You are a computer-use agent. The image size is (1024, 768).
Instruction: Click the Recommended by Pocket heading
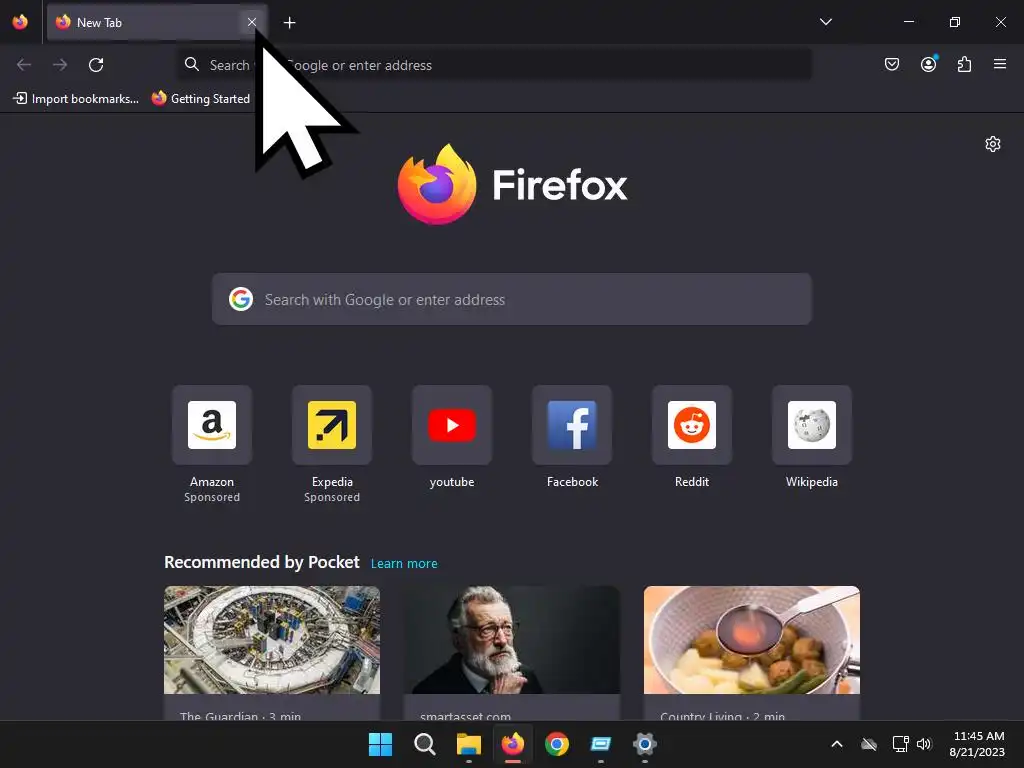click(x=262, y=562)
